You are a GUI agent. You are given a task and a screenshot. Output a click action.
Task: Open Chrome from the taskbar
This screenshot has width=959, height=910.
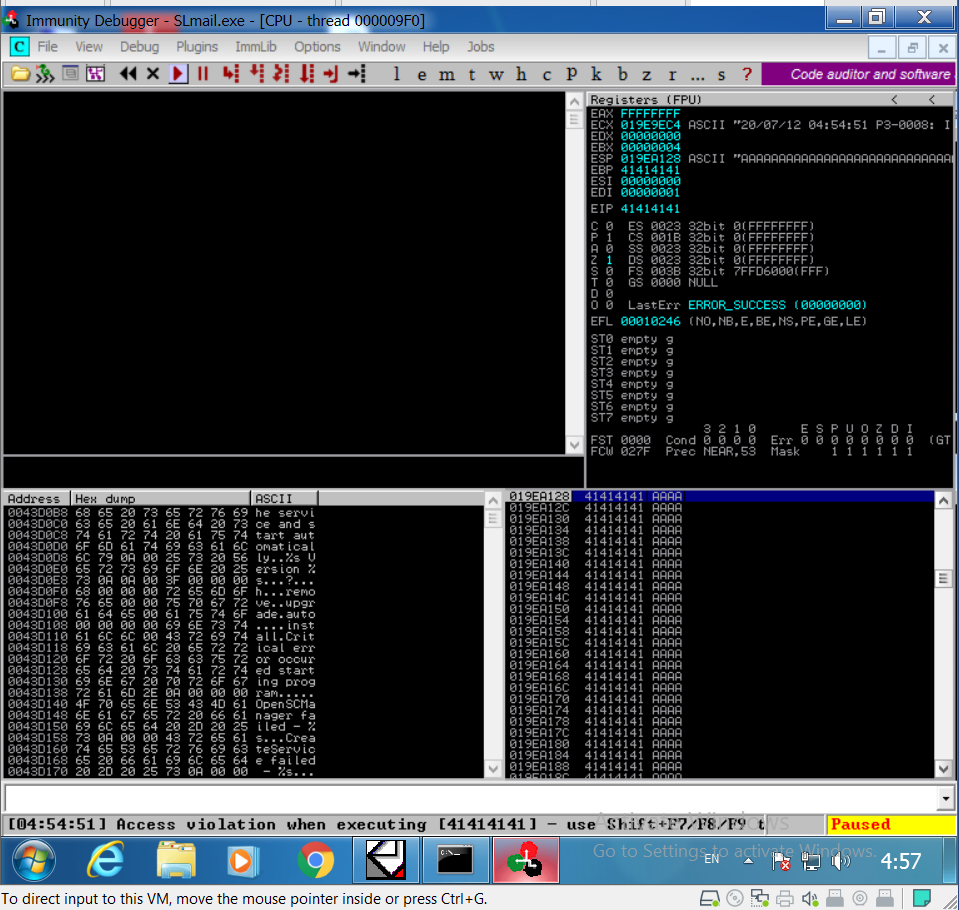pyautogui.click(x=316, y=860)
